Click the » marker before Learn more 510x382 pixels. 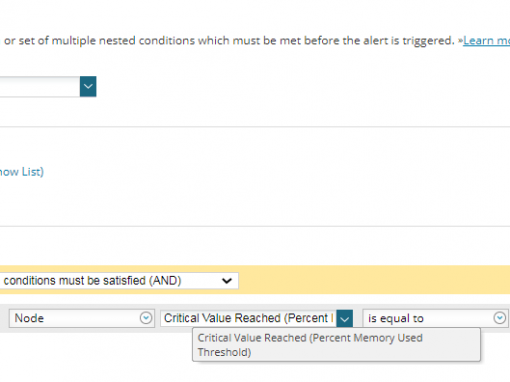pyautogui.click(x=460, y=41)
